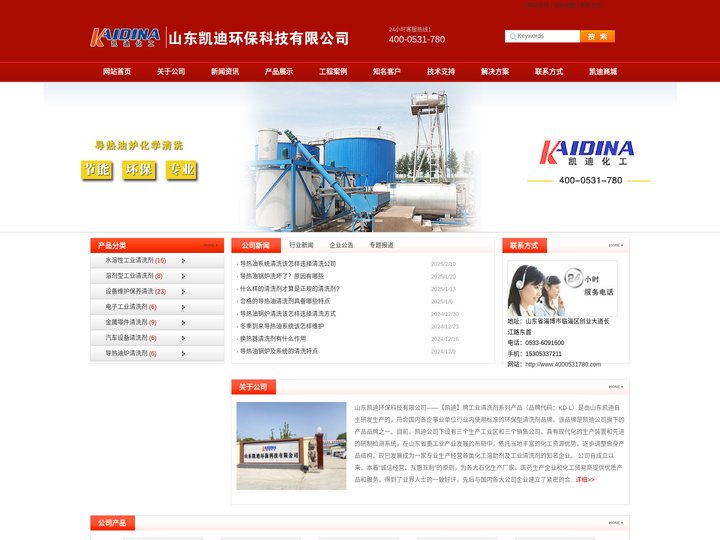The height and width of the screenshot is (540, 720).
Task: Open news 导热油锅炉洗坏了？原因有哪些
Action: [x=282, y=276]
